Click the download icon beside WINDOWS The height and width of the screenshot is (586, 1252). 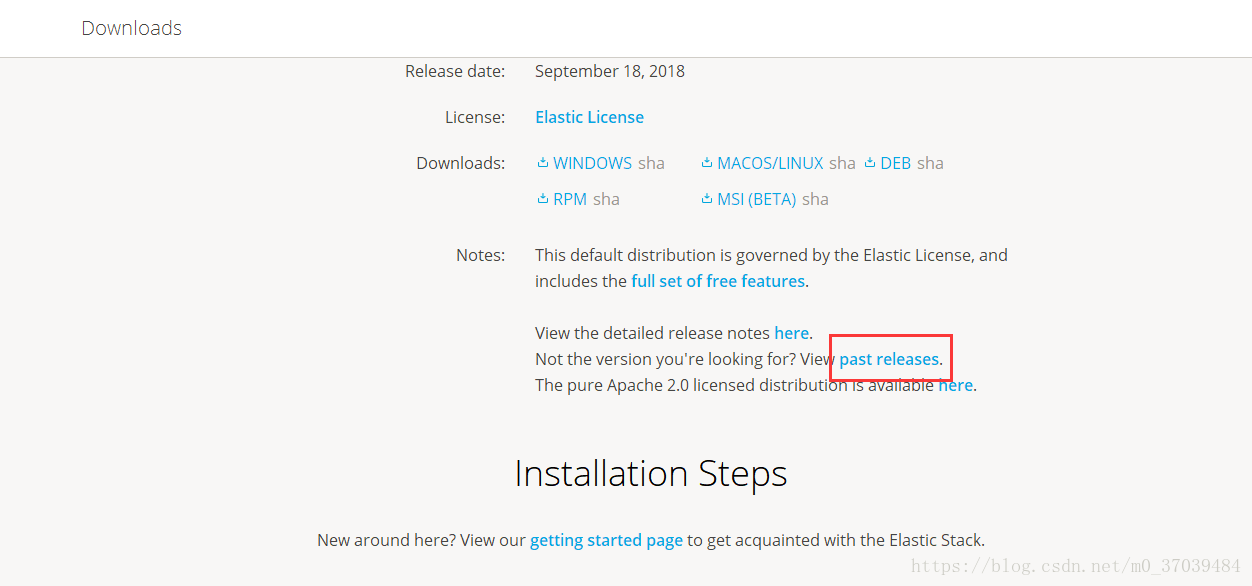(x=542, y=163)
